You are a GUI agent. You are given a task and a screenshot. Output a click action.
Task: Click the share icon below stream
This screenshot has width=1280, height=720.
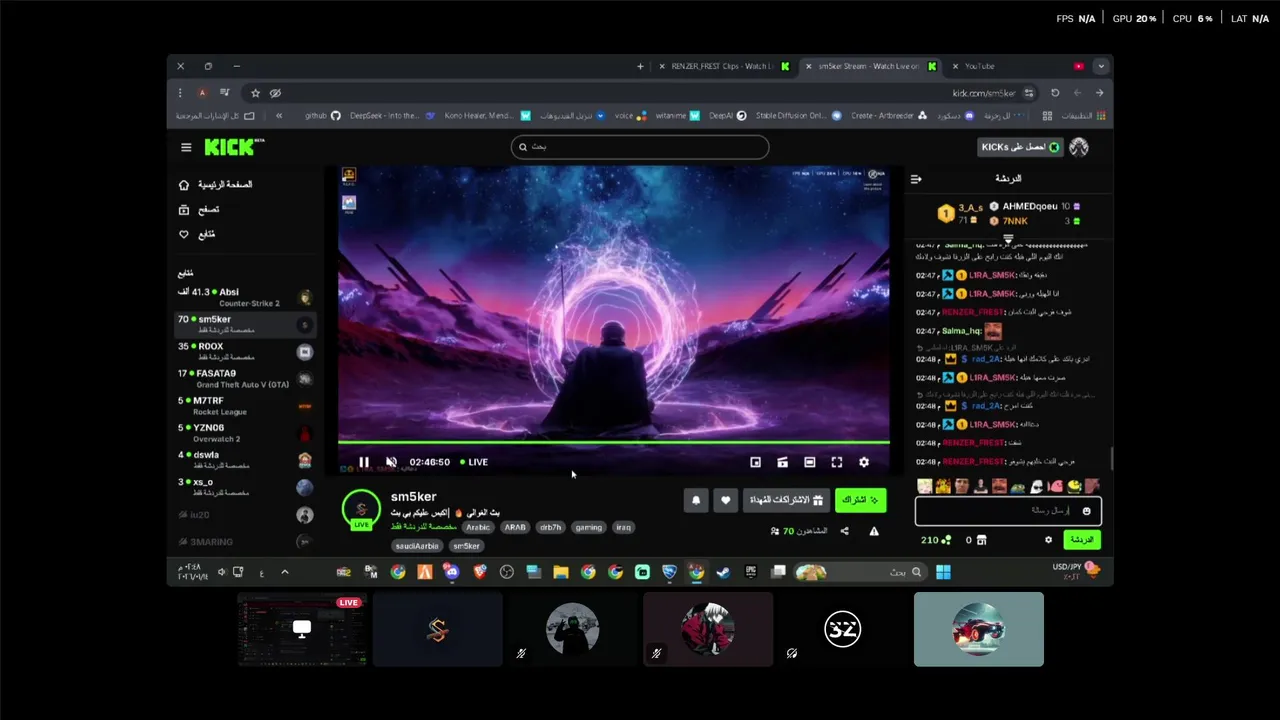[845, 531]
